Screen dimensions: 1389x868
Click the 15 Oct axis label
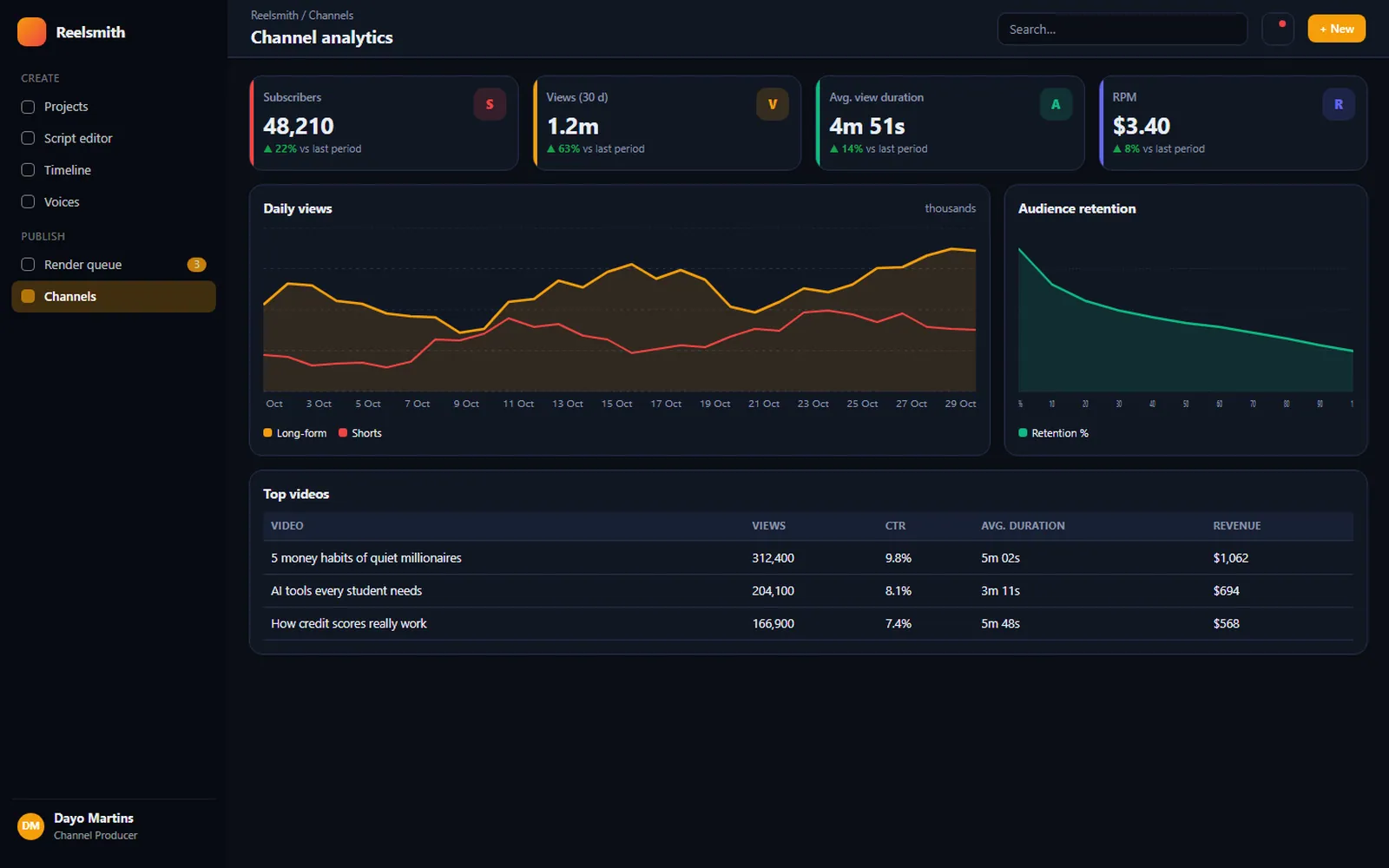click(616, 404)
